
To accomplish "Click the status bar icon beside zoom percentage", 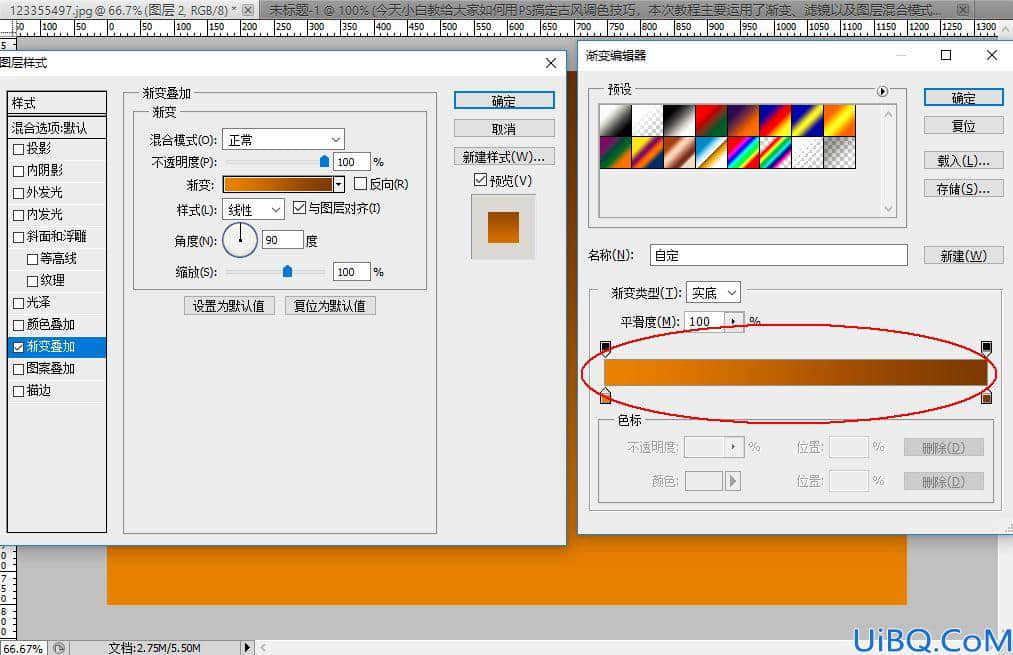I will coord(59,648).
